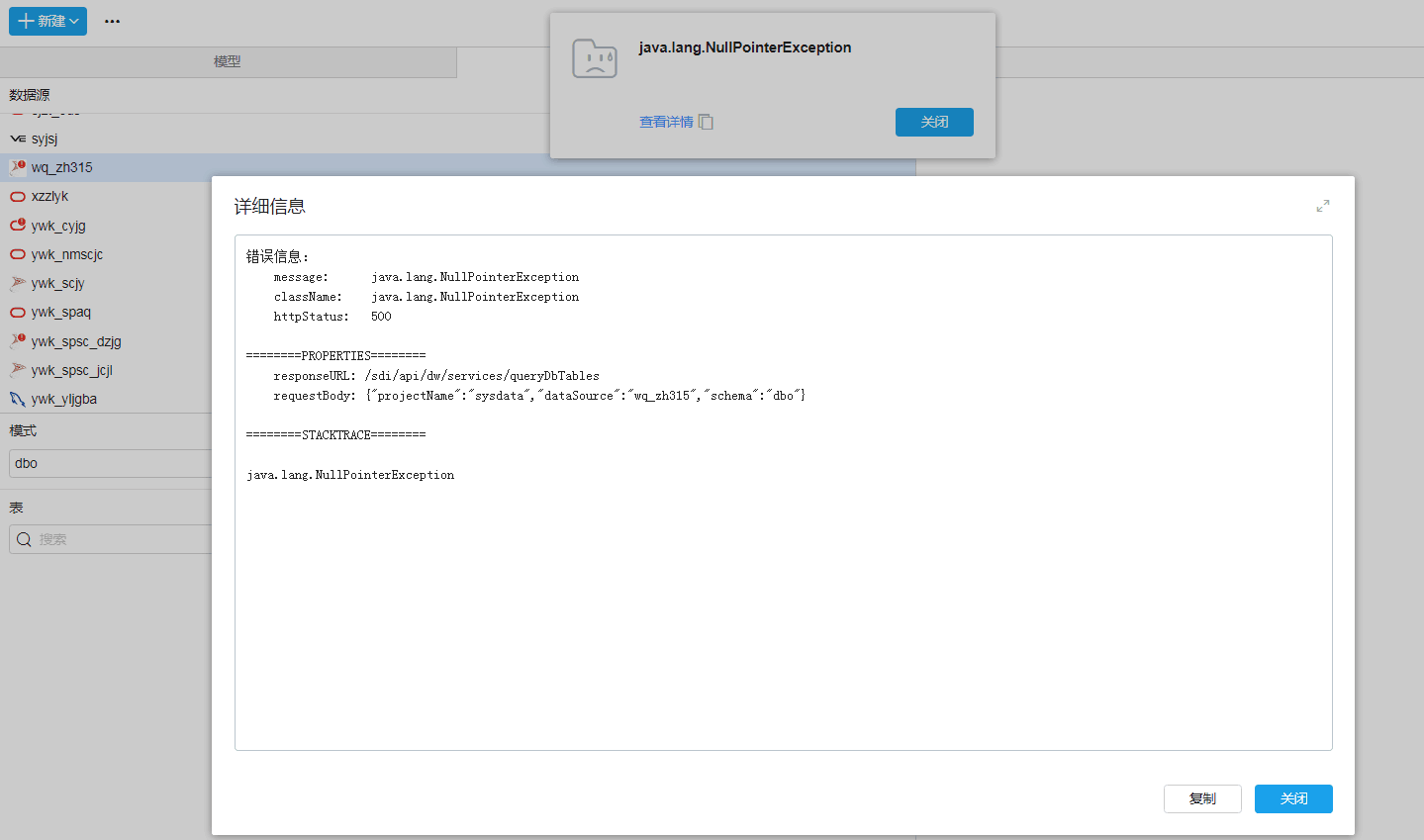Close the NullPointerException popup with 关闭
Screen dimensions: 1424x840
tap(934, 122)
